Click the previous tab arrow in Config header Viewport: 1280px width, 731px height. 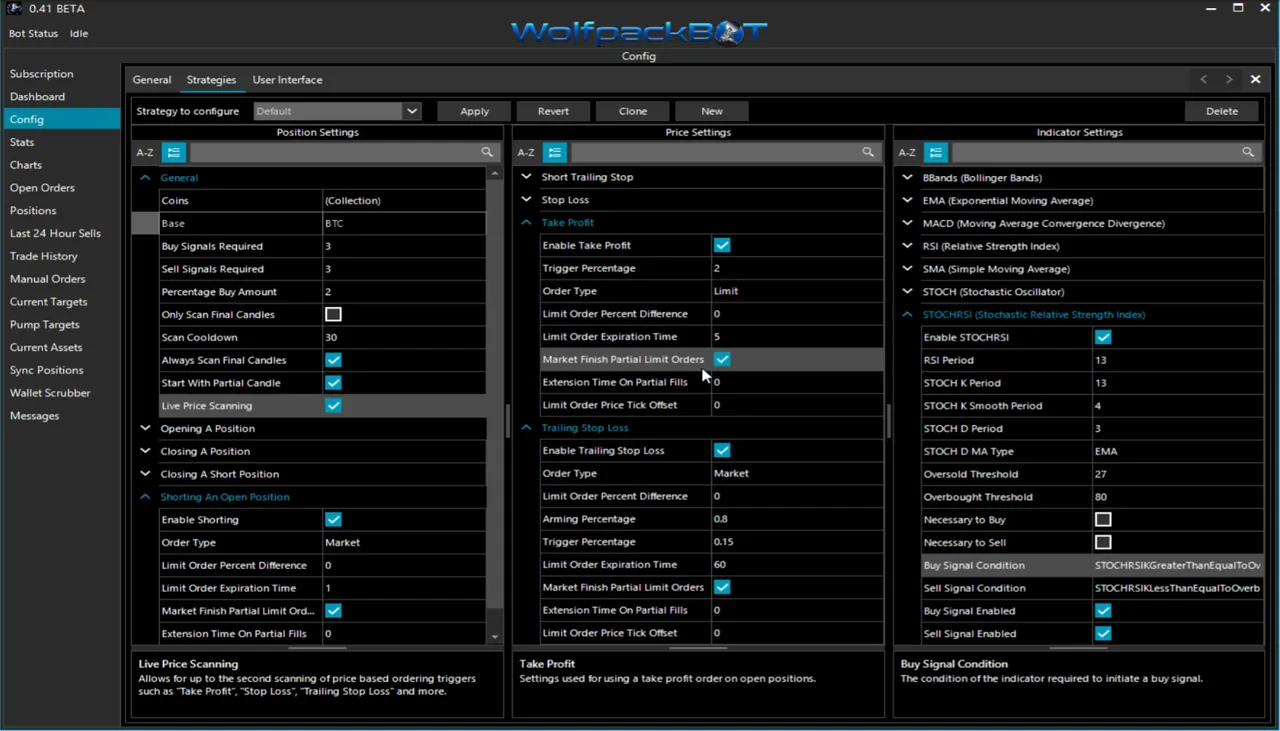click(x=1203, y=79)
